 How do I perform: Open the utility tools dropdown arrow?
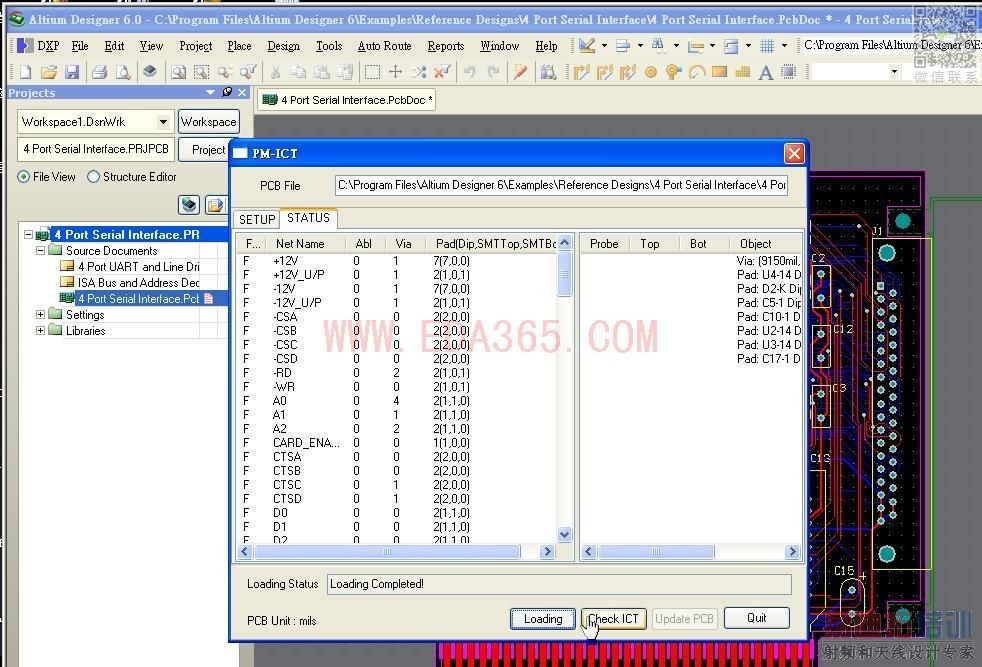pyautogui.click(x=604, y=45)
